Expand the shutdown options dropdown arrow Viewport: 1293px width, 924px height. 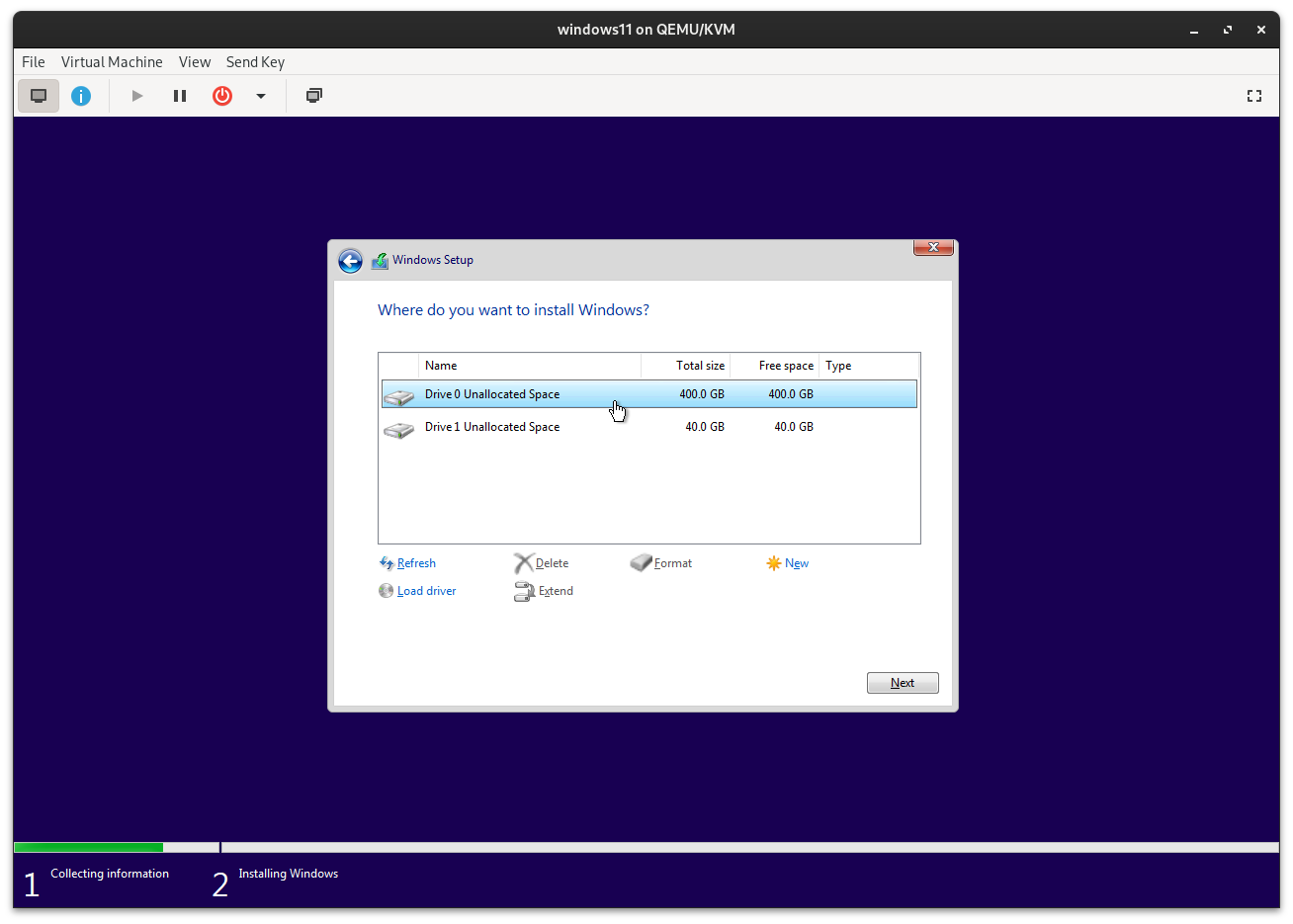(261, 96)
